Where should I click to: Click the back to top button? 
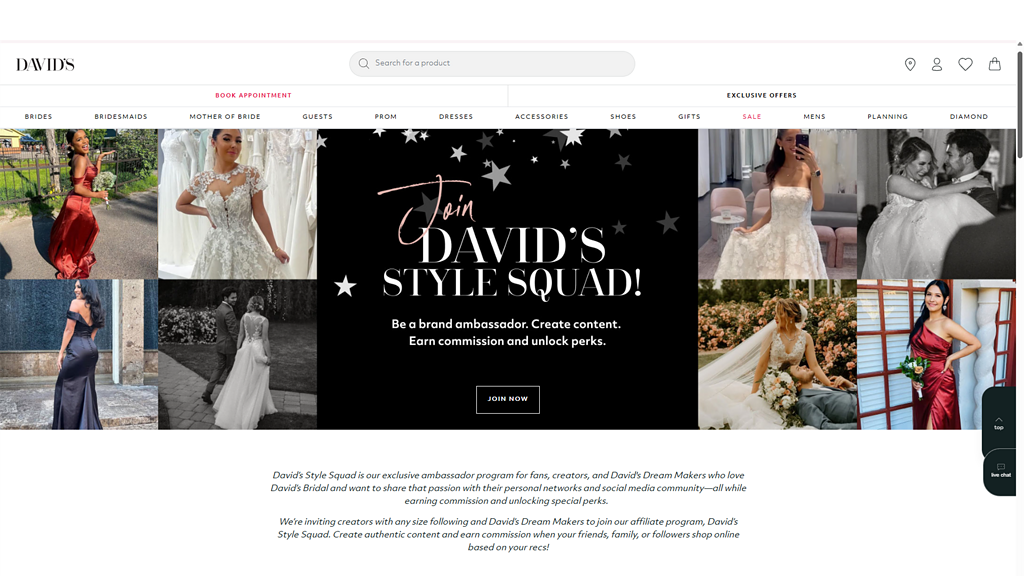[x=998, y=423]
